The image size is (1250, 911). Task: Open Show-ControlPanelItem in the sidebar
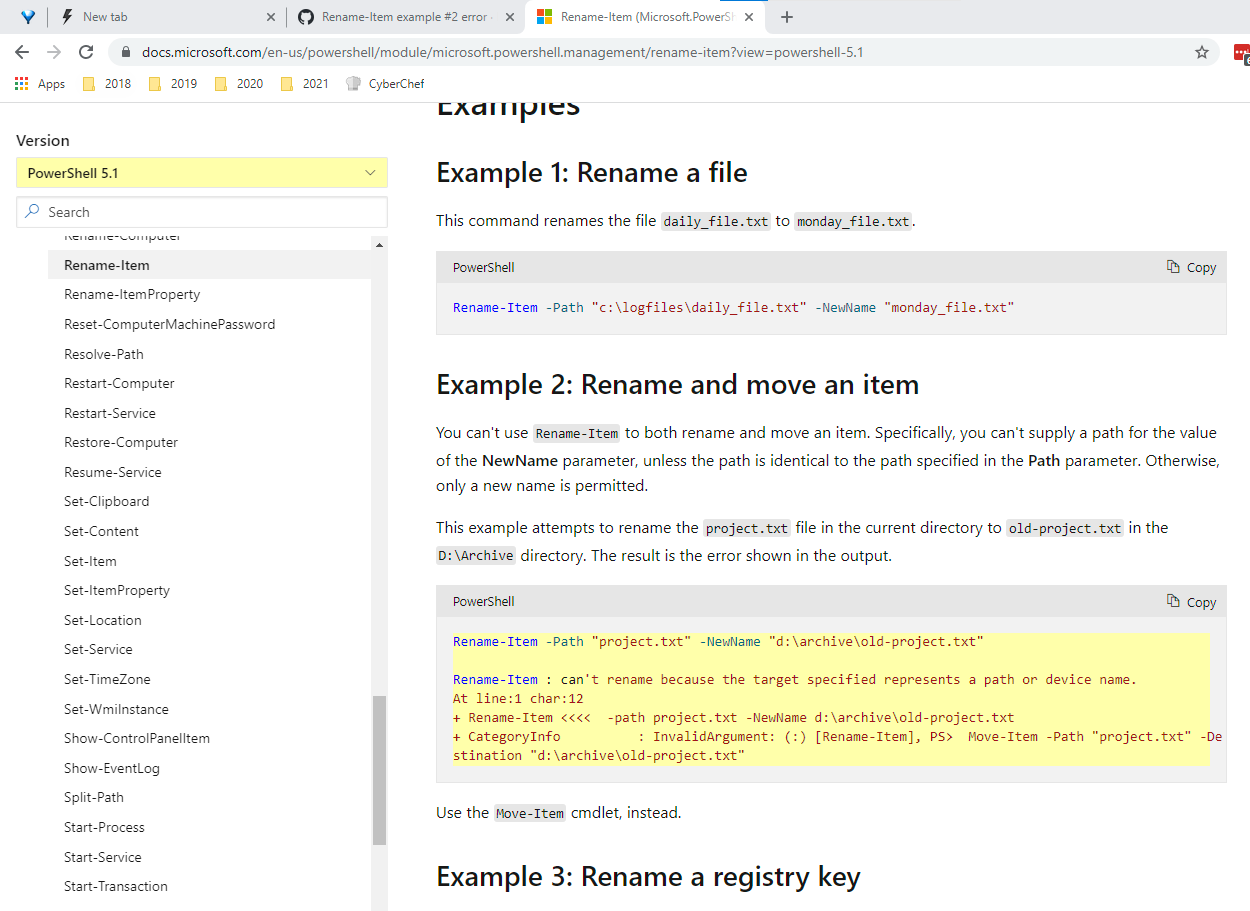point(137,738)
